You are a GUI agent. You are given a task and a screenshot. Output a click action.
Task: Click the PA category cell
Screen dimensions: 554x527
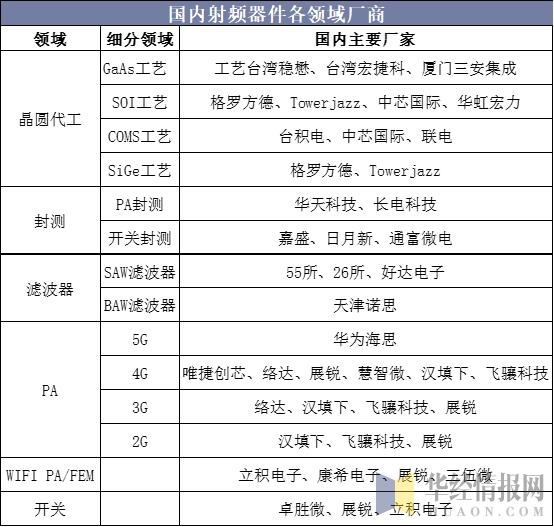pos(51,390)
